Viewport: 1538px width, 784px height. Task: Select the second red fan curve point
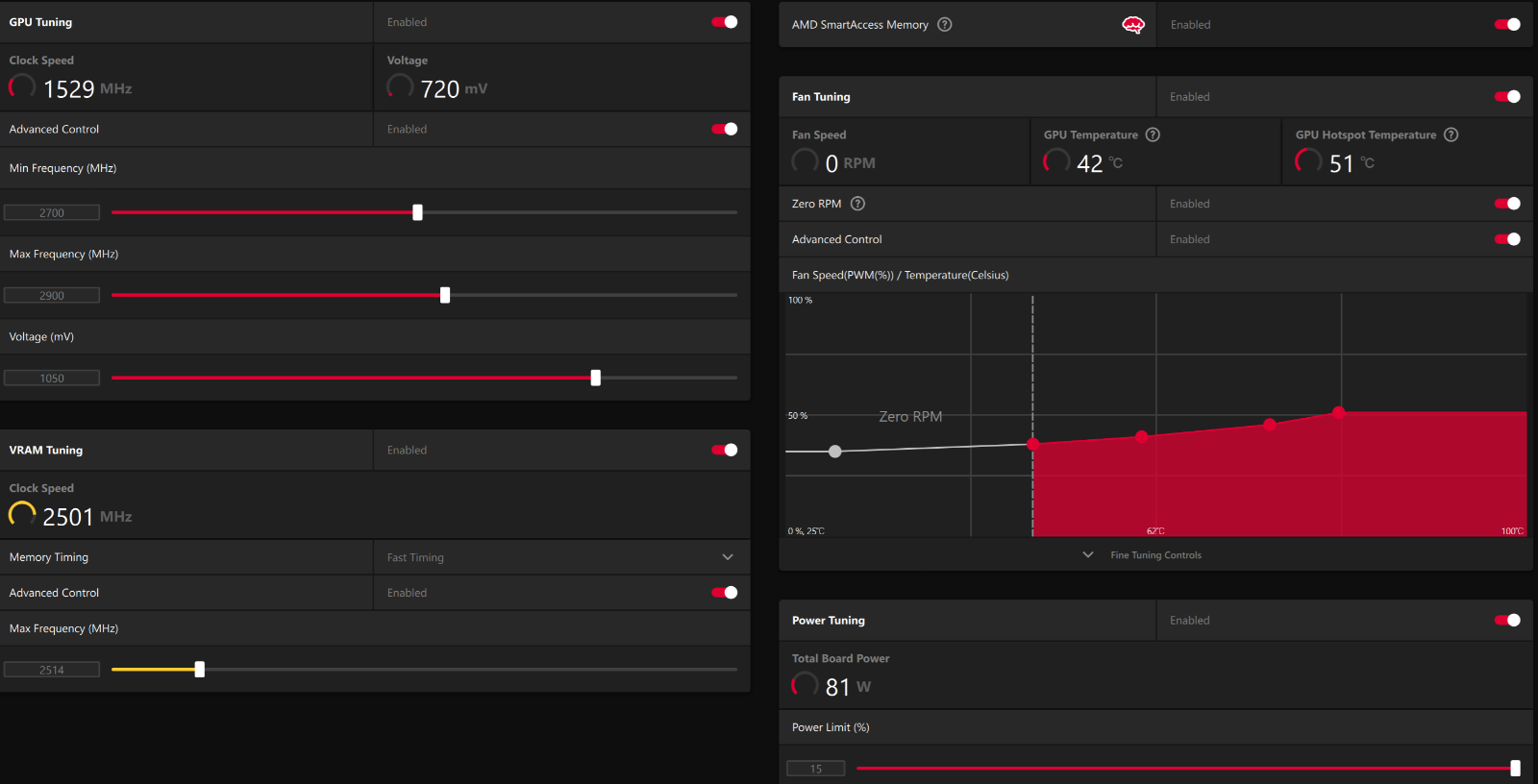click(x=1141, y=437)
